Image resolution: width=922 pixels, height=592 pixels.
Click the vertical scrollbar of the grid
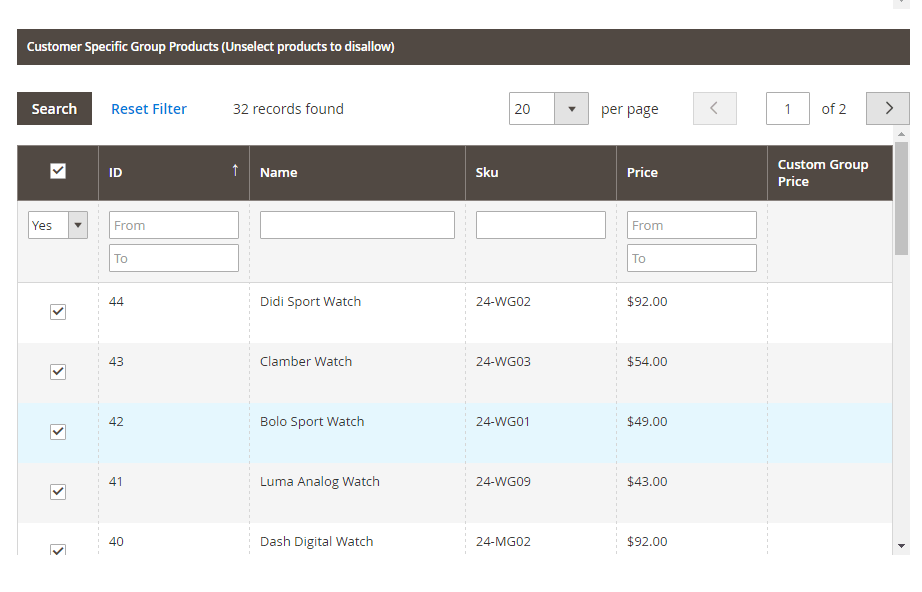tap(902, 200)
